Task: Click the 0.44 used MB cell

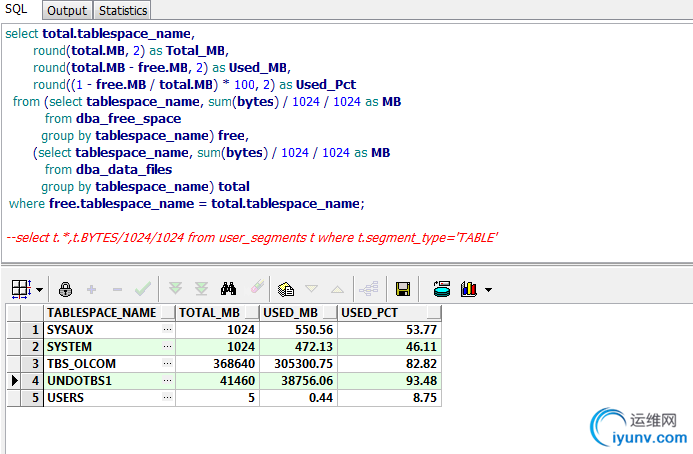Action: point(298,398)
